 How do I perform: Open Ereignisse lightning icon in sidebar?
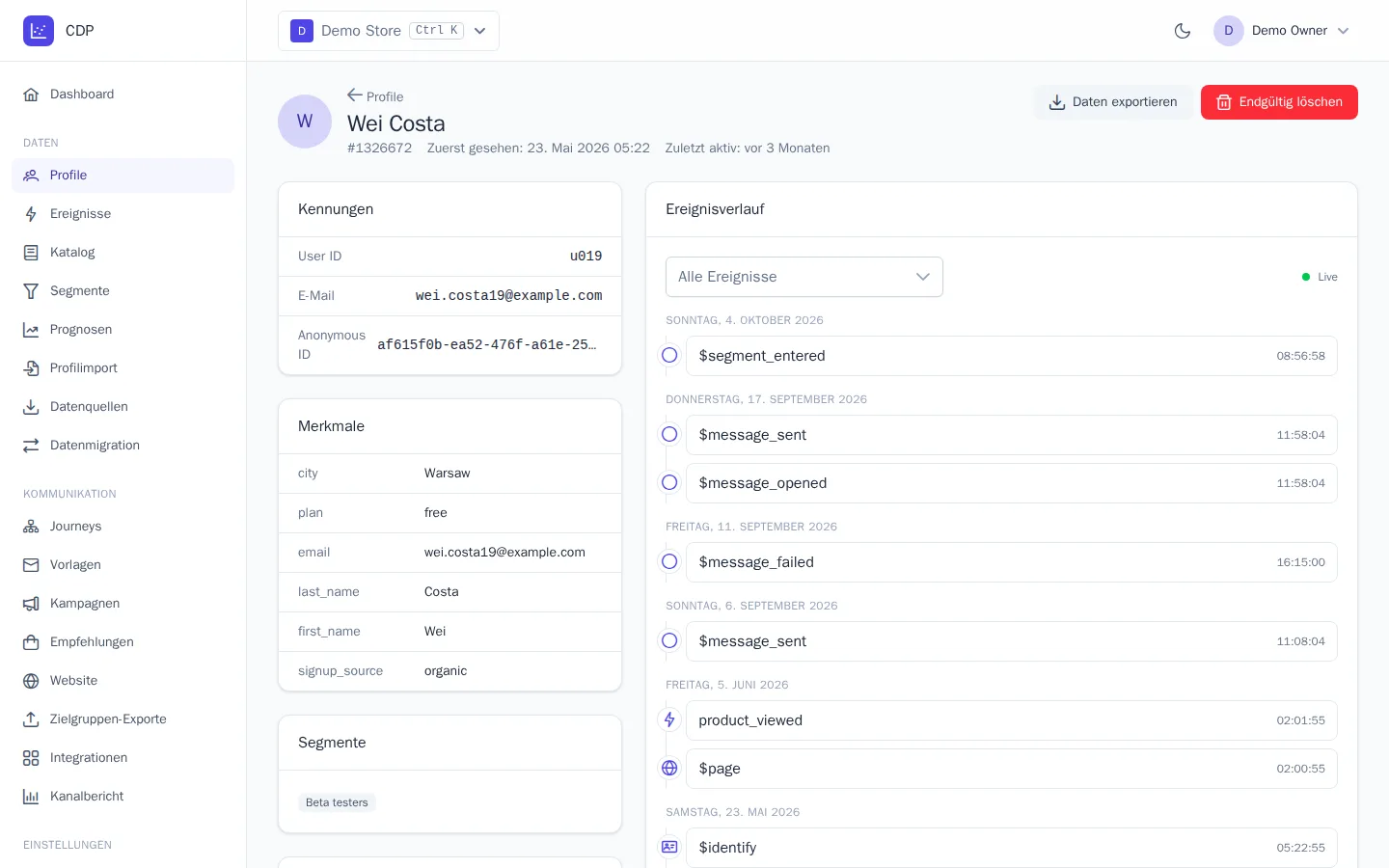31,214
